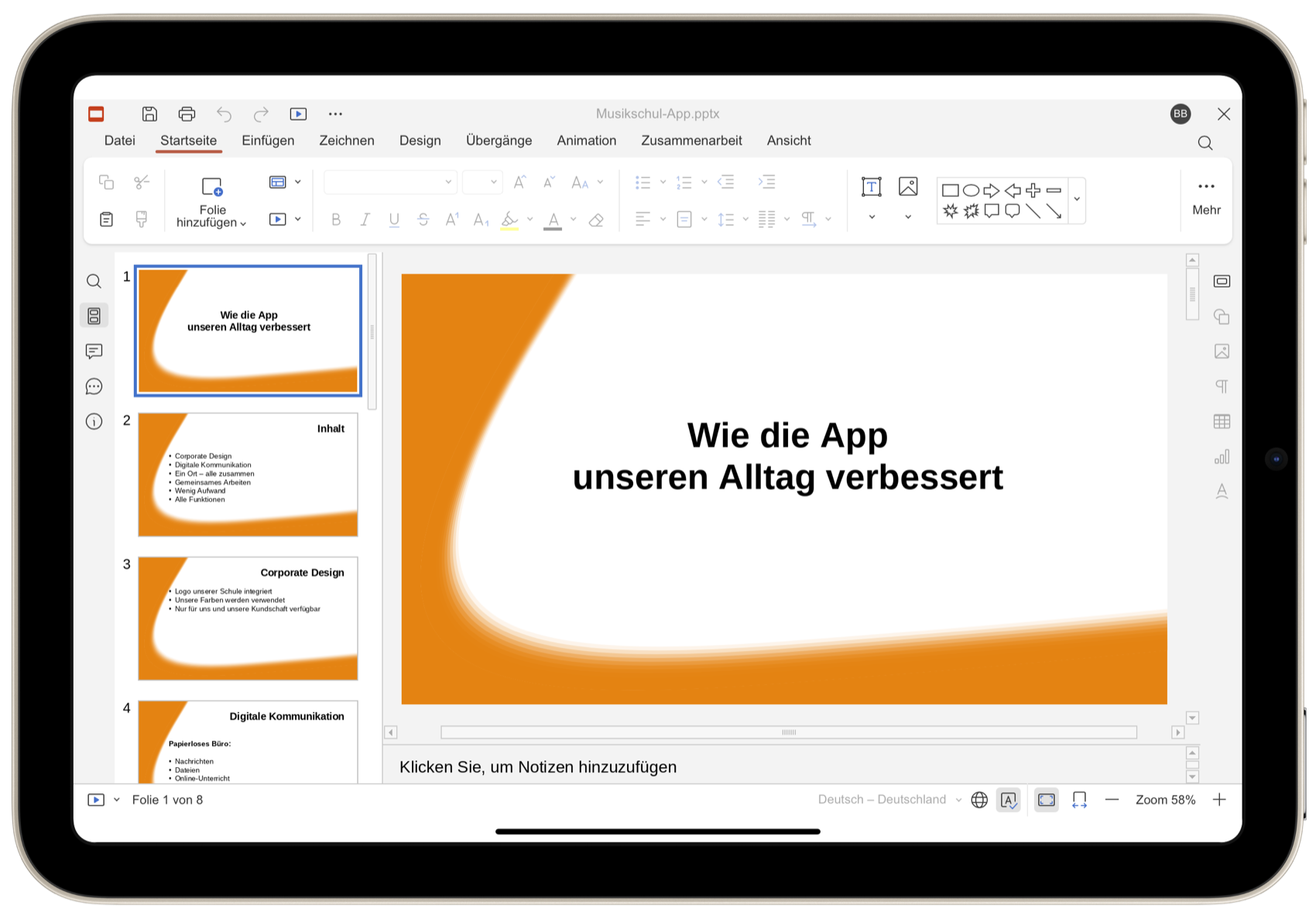Image resolution: width=1316 pixels, height=918 pixels.
Task: Click the print icon in the title bar
Action: tap(187, 114)
